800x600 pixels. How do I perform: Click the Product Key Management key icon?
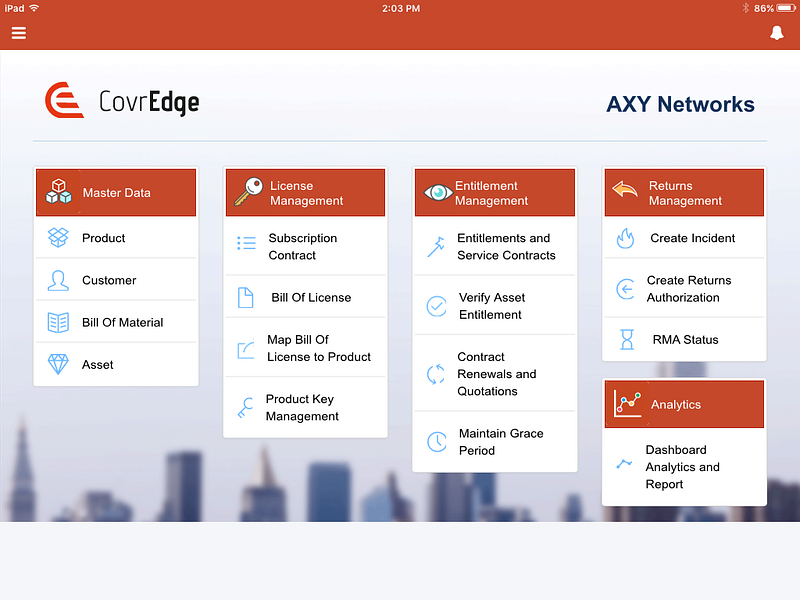245,408
